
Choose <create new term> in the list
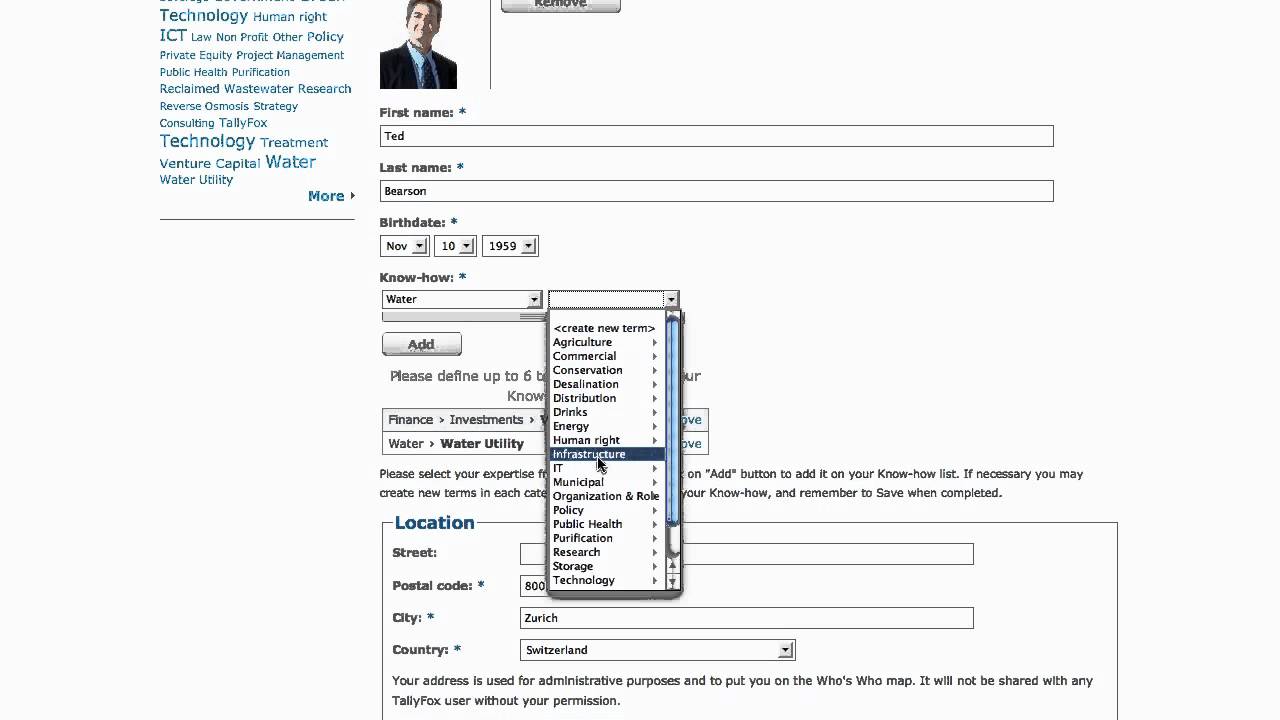604,328
